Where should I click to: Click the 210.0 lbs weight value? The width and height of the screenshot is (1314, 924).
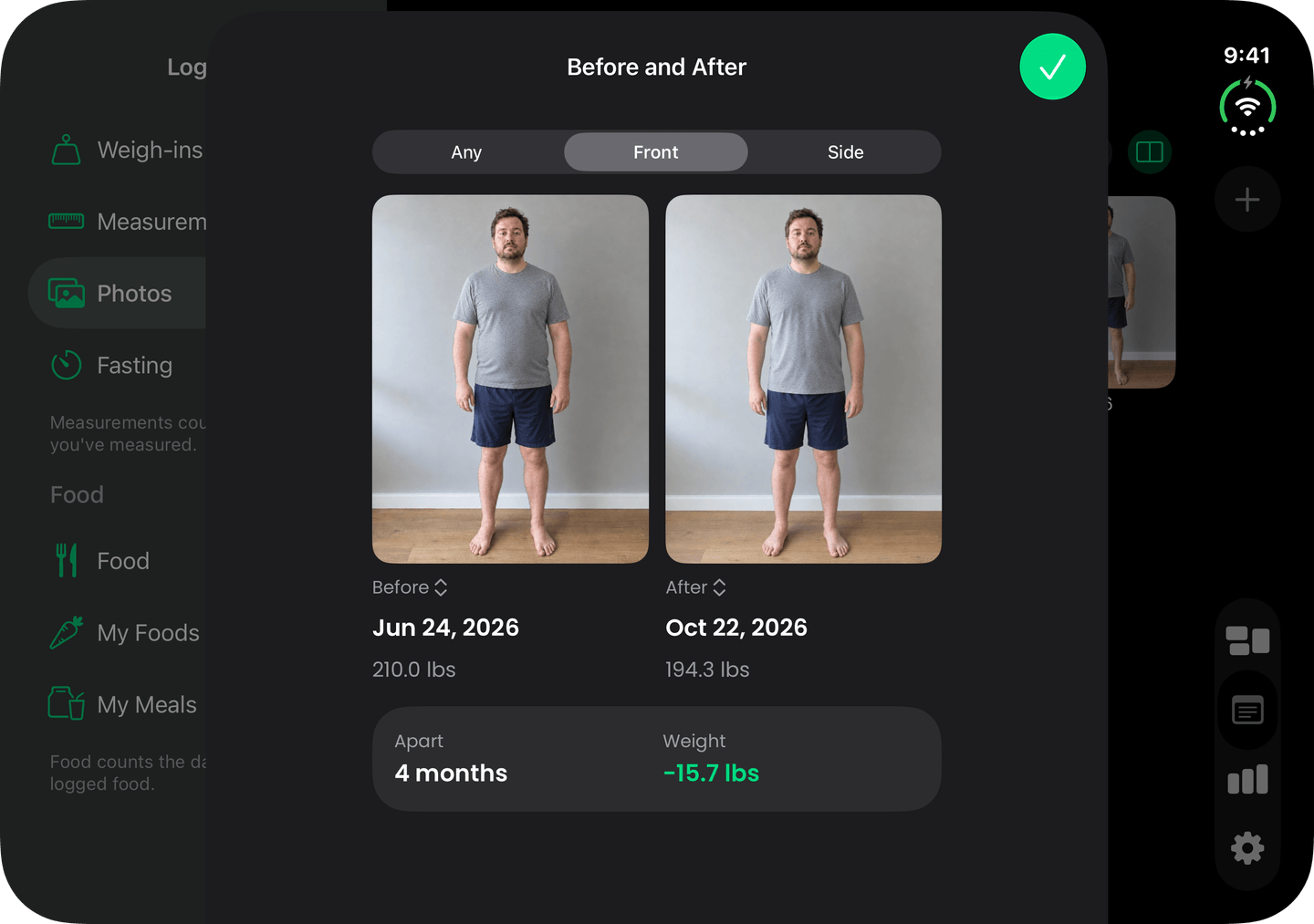413,670
